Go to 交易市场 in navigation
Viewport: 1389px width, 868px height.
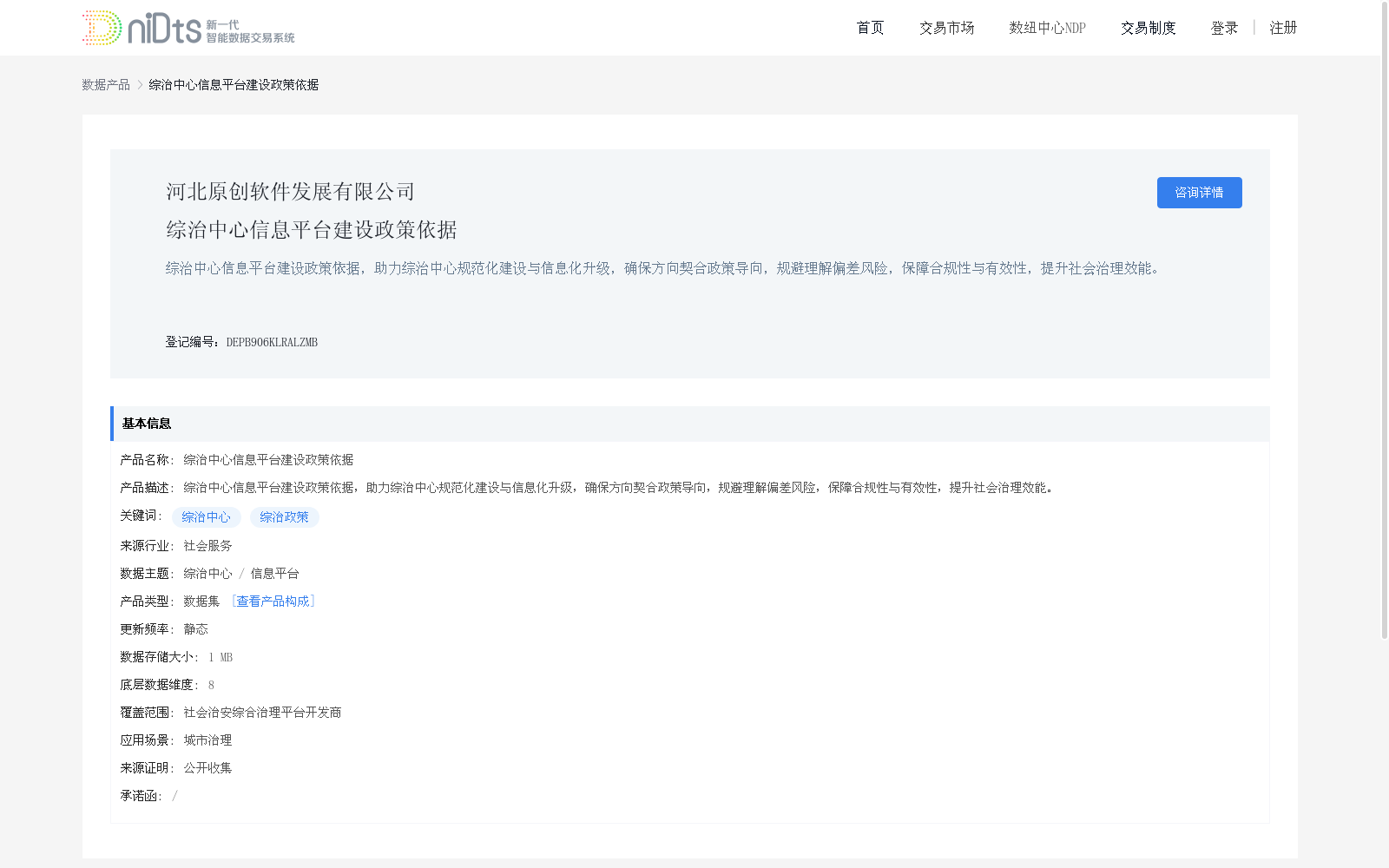[x=946, y=28]
